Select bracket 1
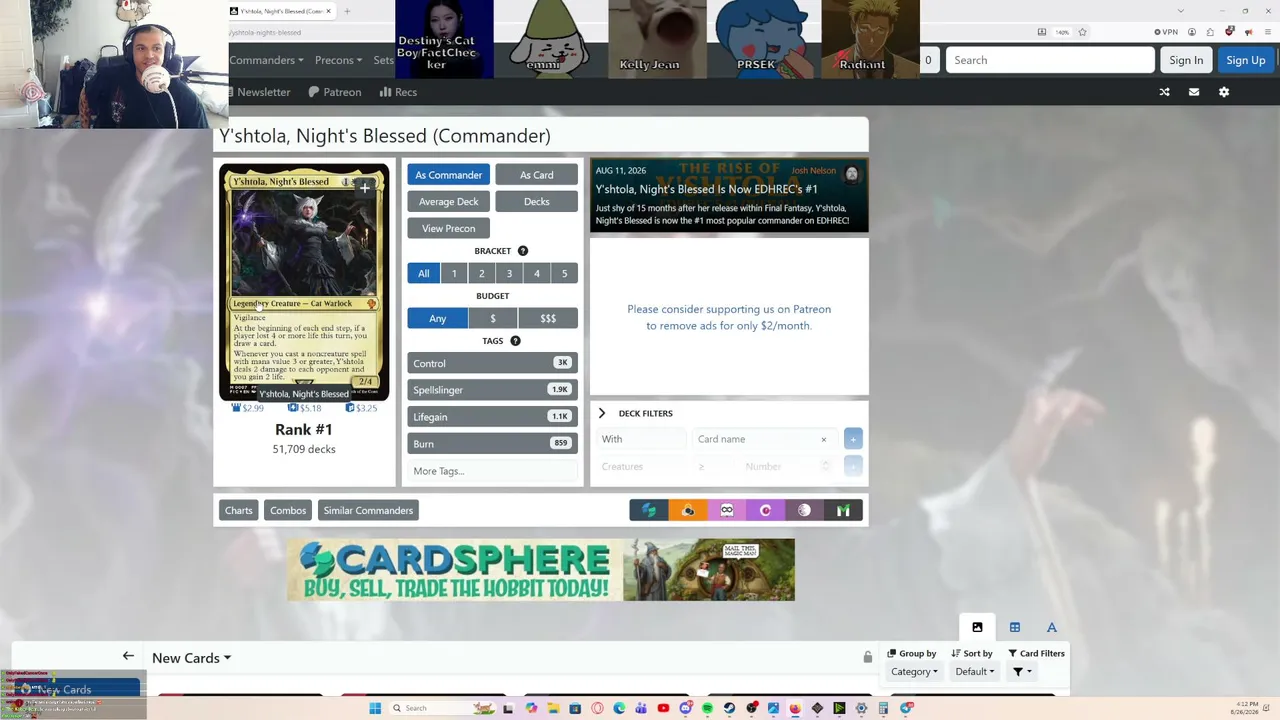Screen dimensions: 1280x720 click(454, 273)
